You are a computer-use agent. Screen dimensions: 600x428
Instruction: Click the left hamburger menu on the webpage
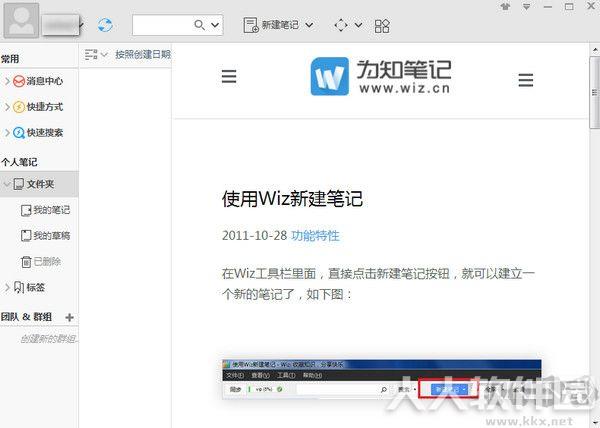tap(229, 76)
